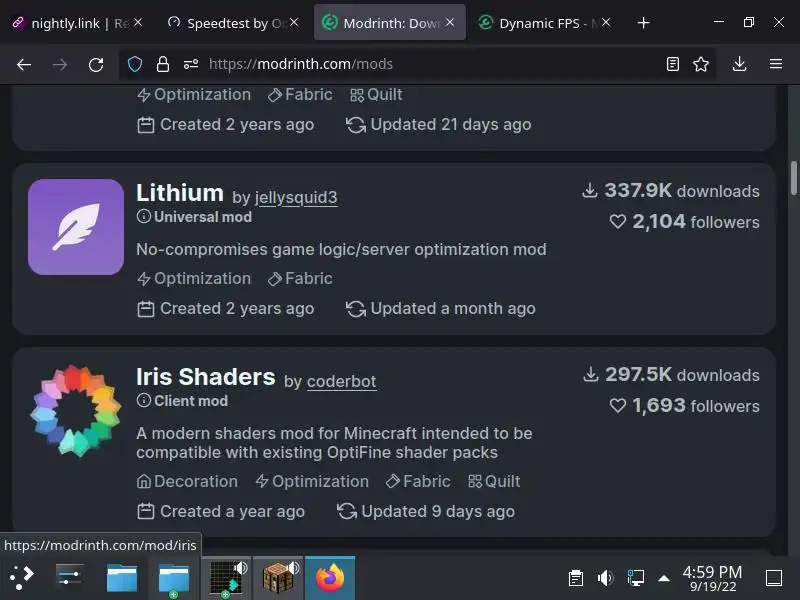Click the top card's Optimization tag

pyautogui.click(x=194, y=95)
